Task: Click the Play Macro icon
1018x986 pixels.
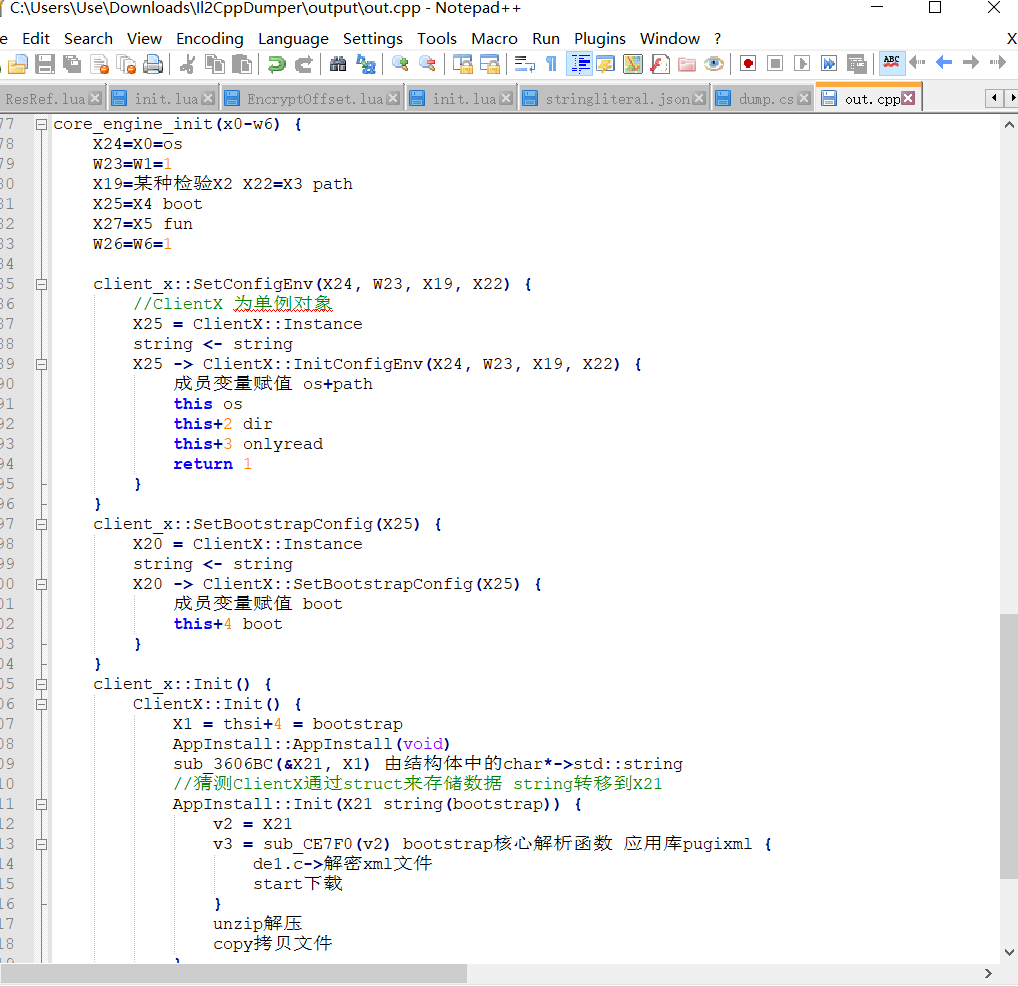Action: (x=801, y=64)
